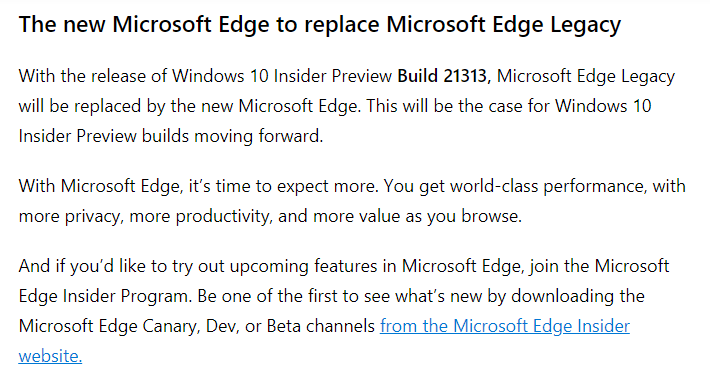Click the word "Legacy" in the heading

(x=586, y=24)
